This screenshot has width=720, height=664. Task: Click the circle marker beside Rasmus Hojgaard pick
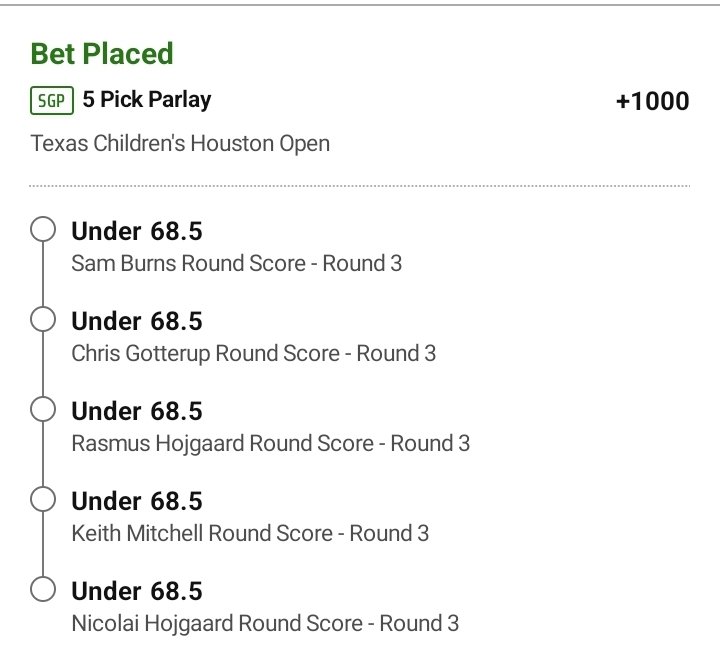pyautogui.click(x=43, y=410)
